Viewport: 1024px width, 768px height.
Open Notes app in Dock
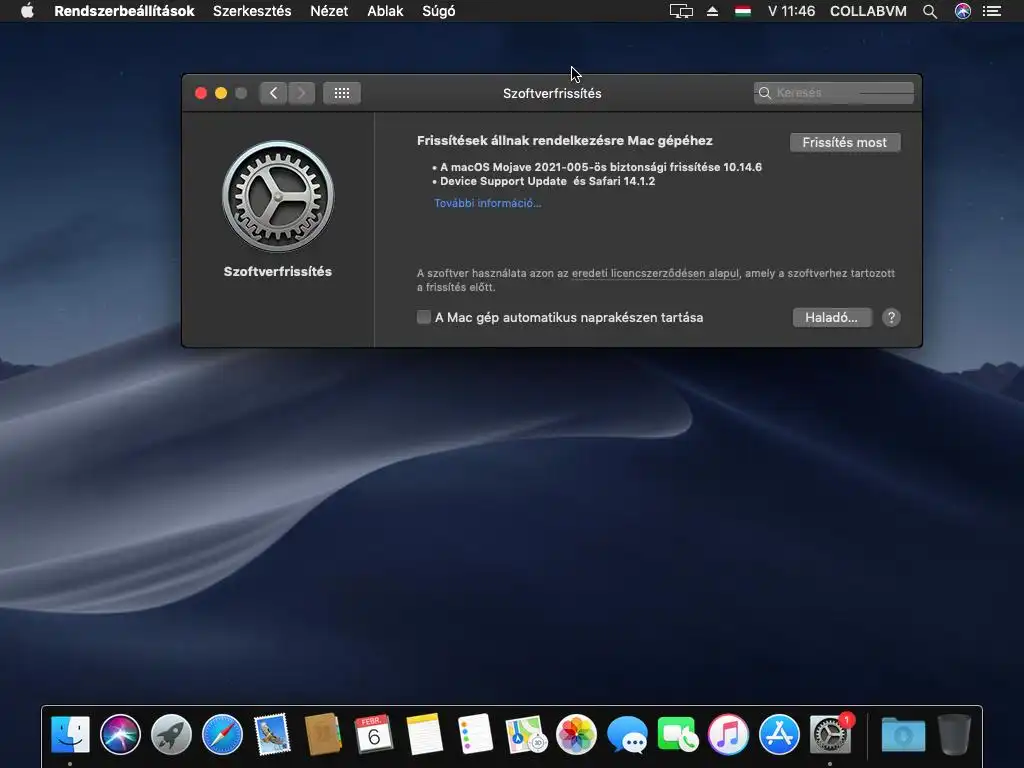pos(424,735)
